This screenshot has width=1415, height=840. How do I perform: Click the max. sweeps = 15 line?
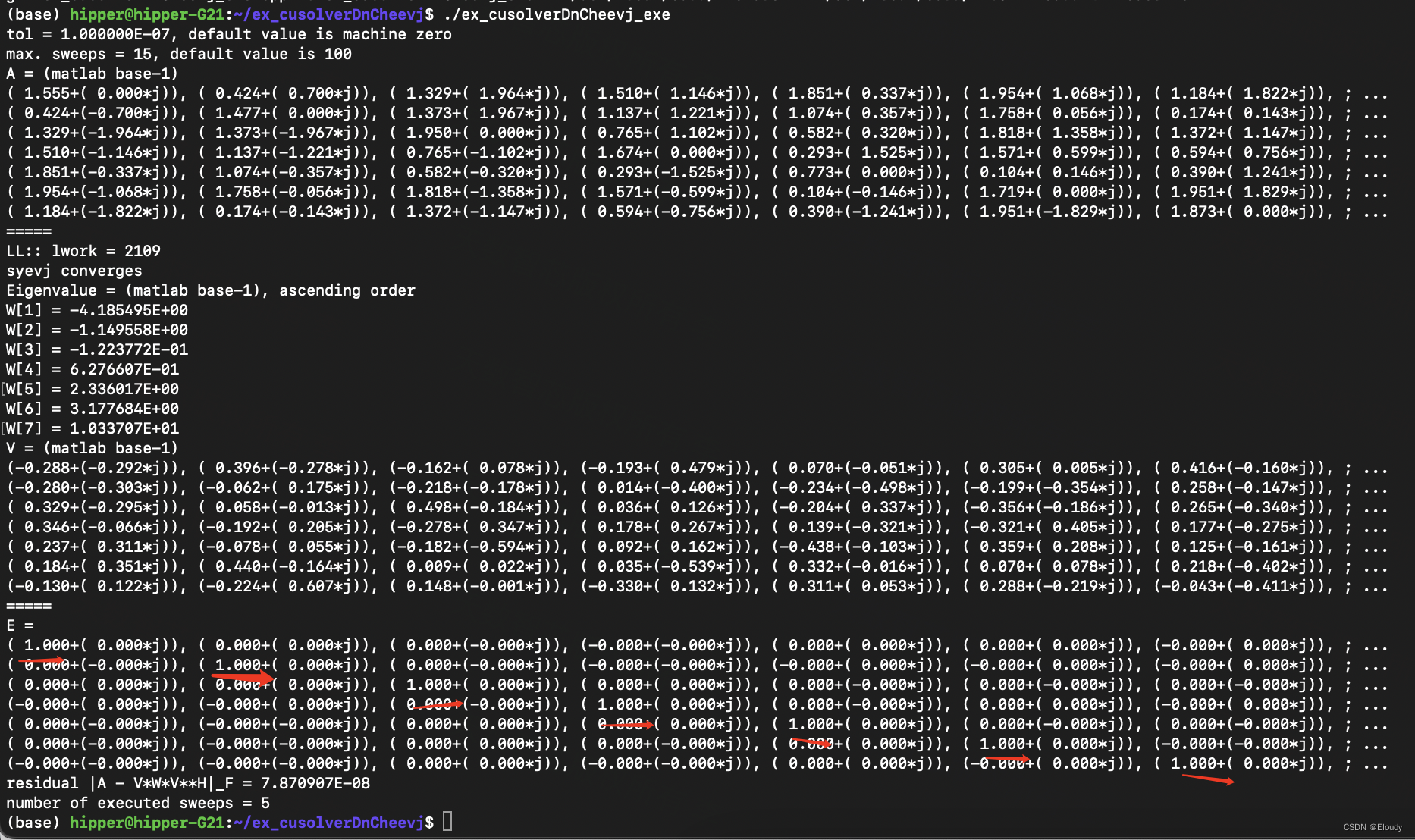(178, 54)
